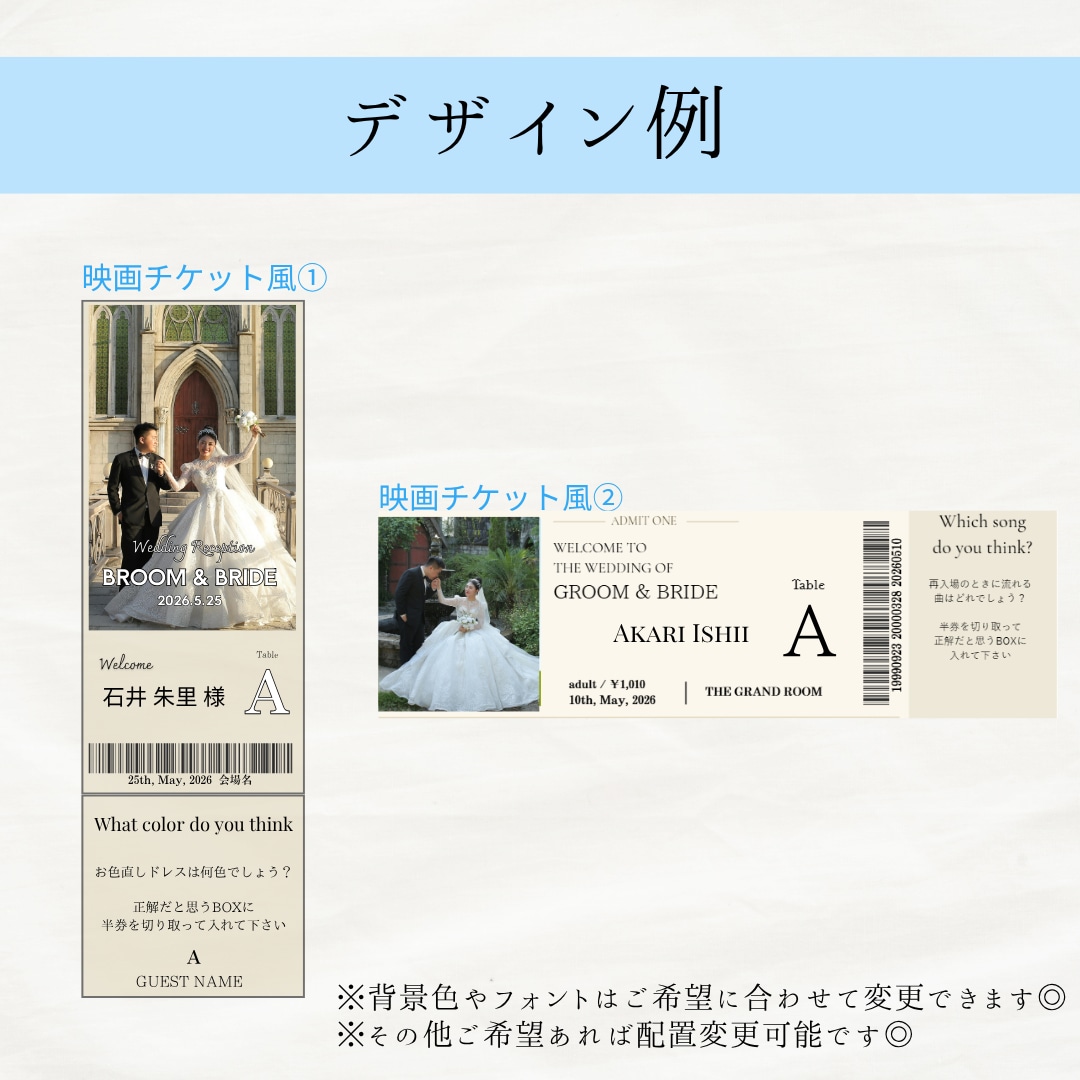The width and height of the screenshot is (1080, 1080).
Task: Click the small table letter 'A' on ticket ① stub
Action: (x=194, y=957)
